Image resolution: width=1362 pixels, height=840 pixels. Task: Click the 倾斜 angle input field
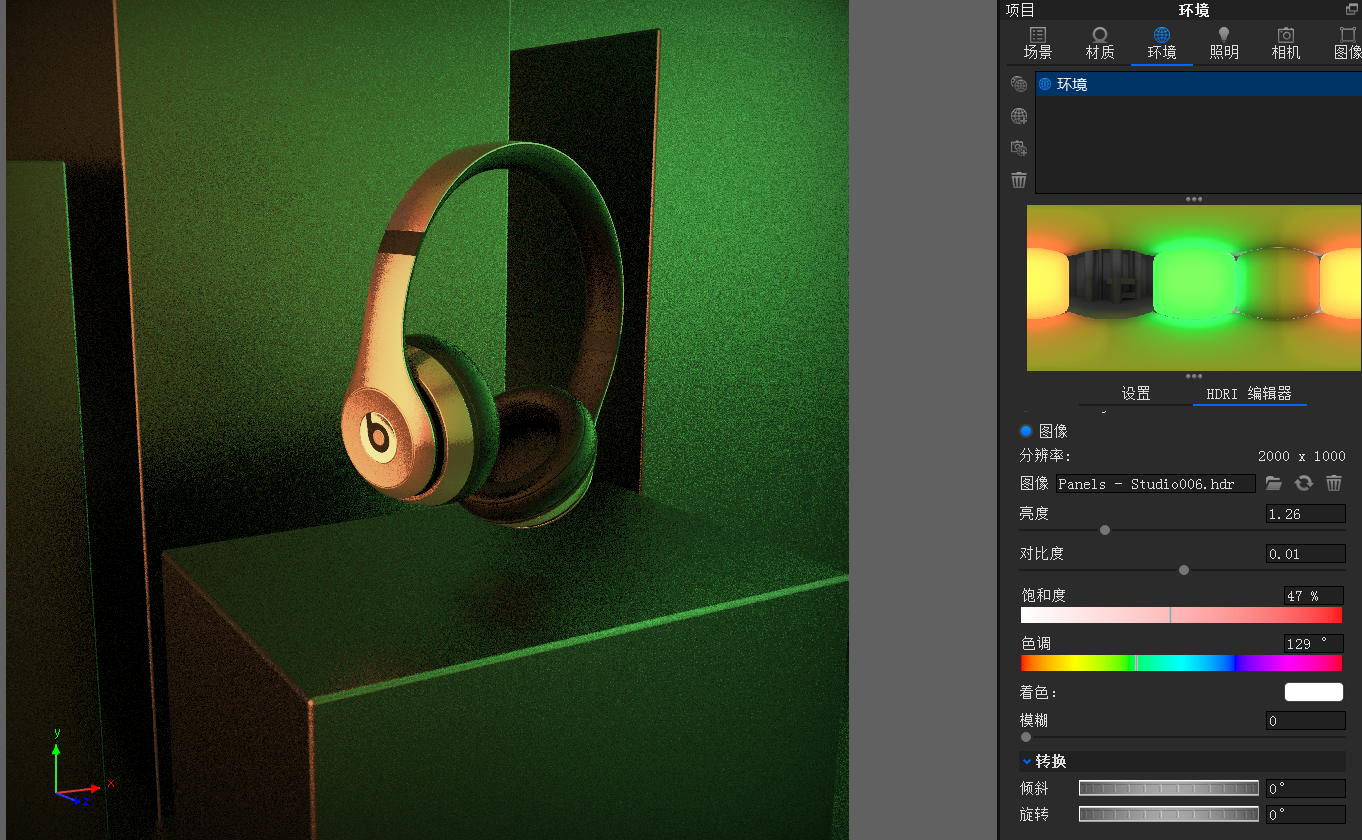click(1305, 789)
